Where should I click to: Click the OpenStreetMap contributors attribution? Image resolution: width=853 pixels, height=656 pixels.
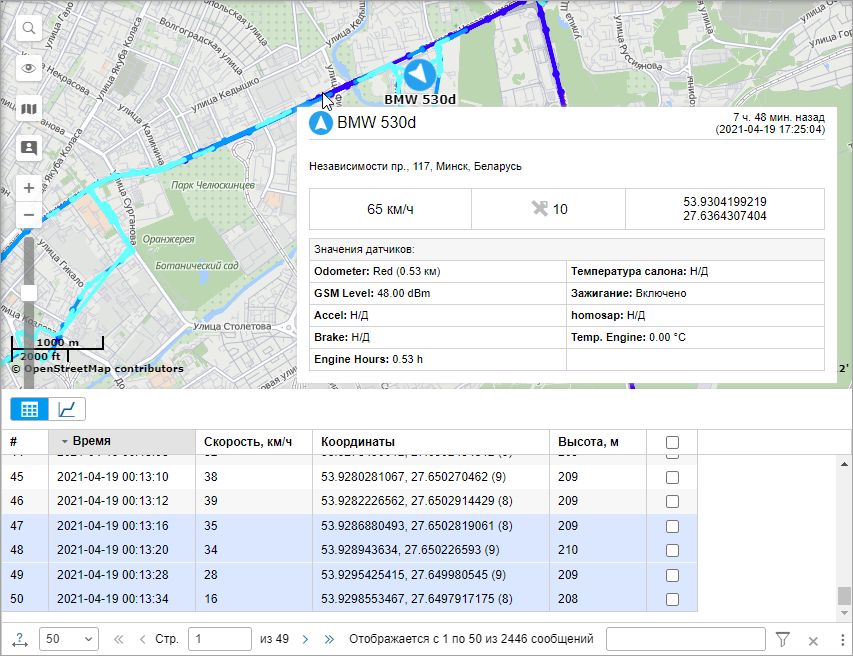click(x=97, y=369)
